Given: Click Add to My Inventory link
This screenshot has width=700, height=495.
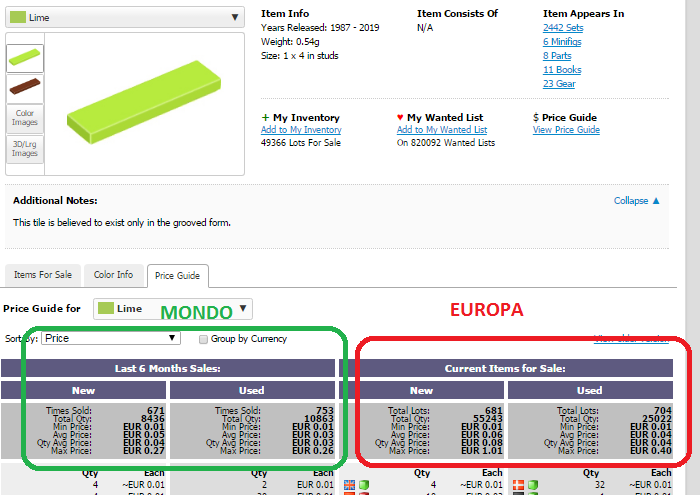Looking at the screenshot, I should (x=301, y=129).
